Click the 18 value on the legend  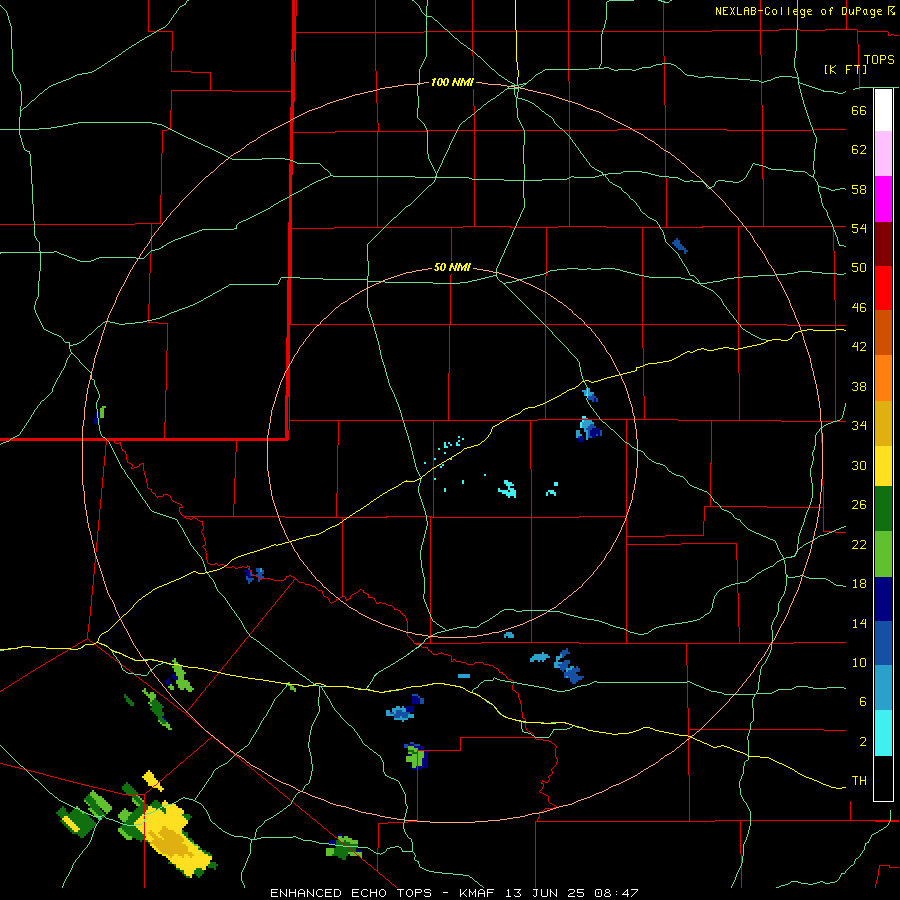[859, 584]
